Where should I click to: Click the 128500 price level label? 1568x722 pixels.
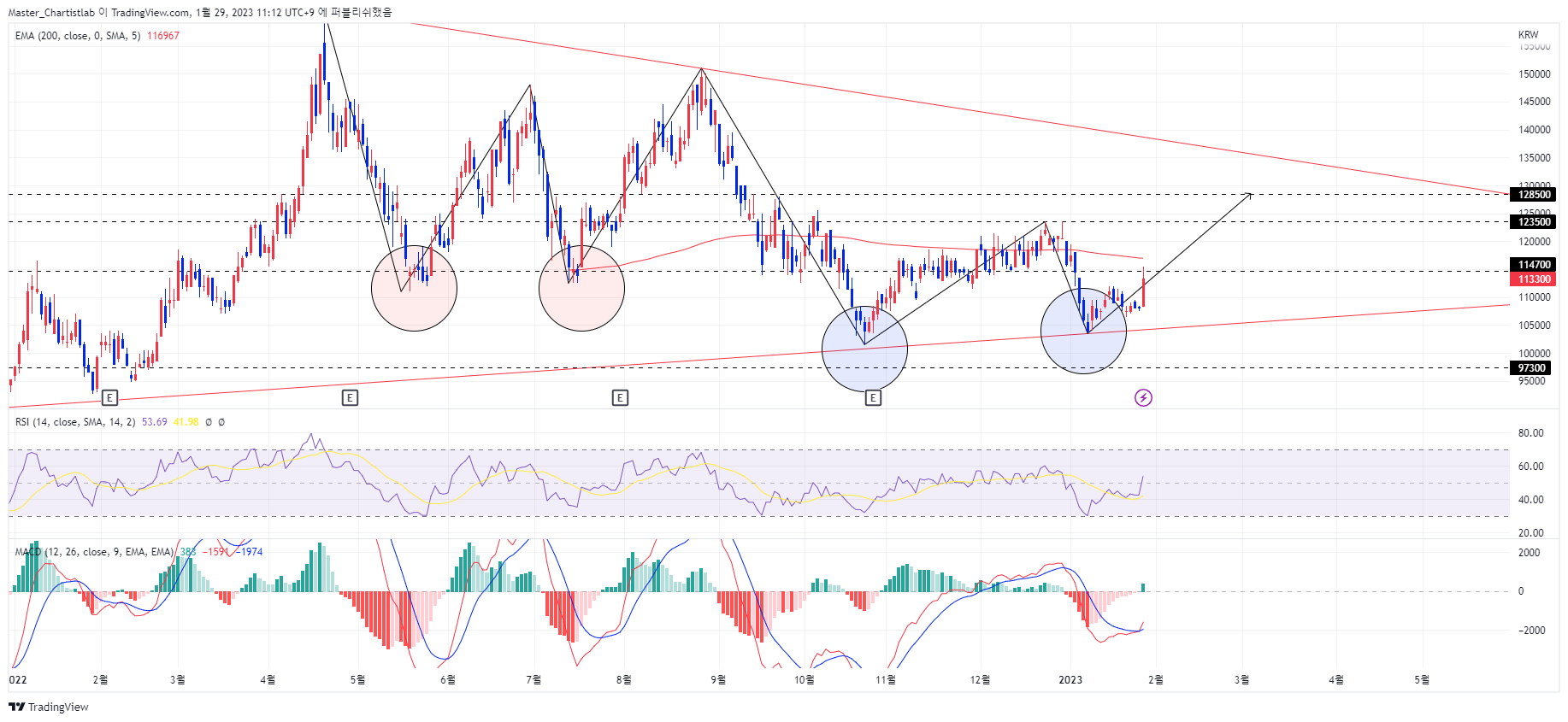click(1534, 195)
